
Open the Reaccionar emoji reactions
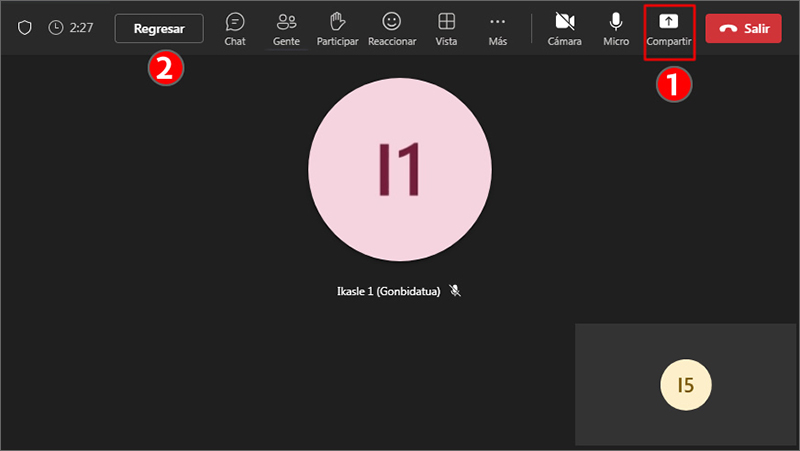(392, 28)
